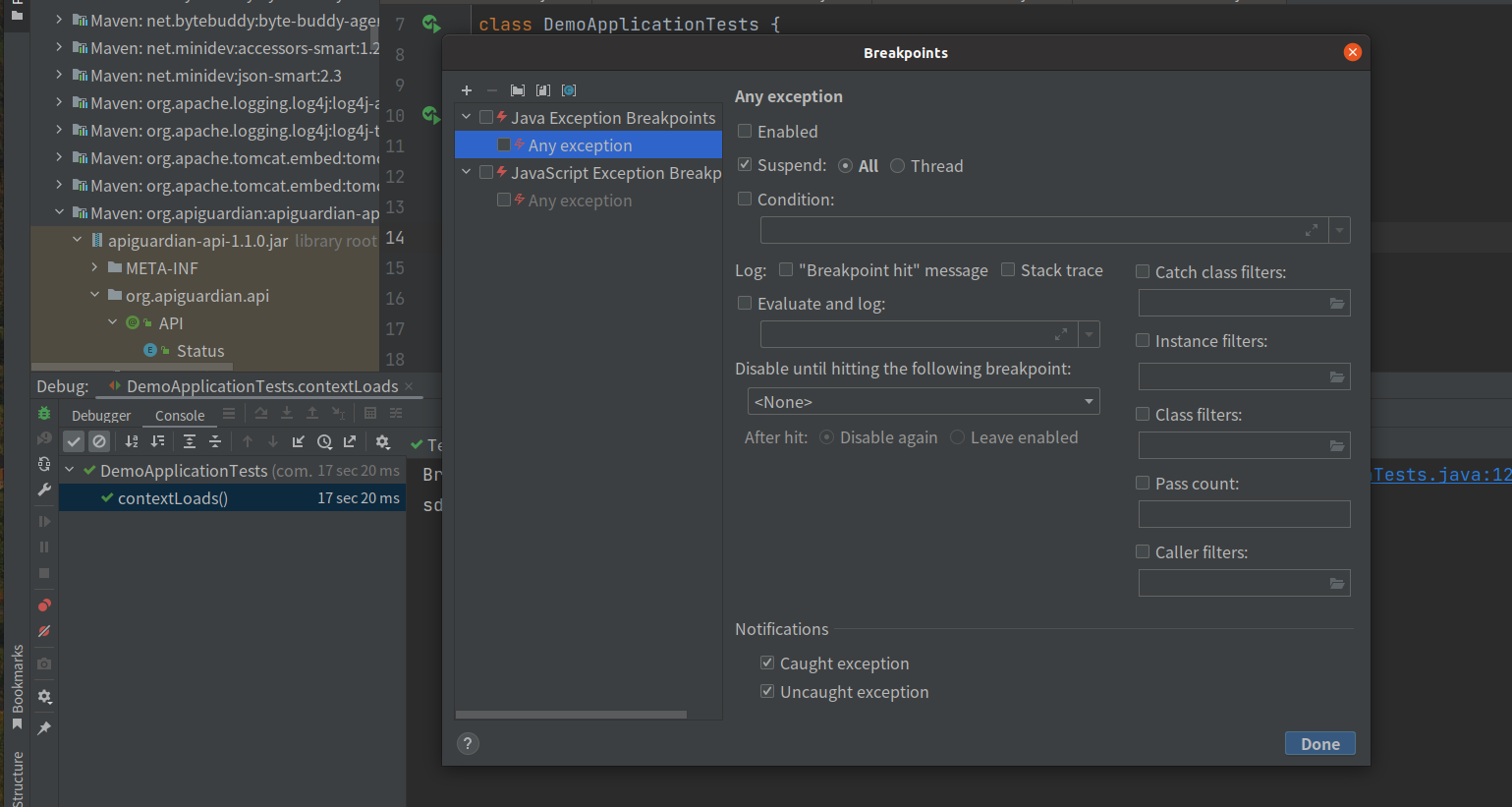Switch to the Debugger tab
This screenshot has height=807, width=1512.
(101, 416)
